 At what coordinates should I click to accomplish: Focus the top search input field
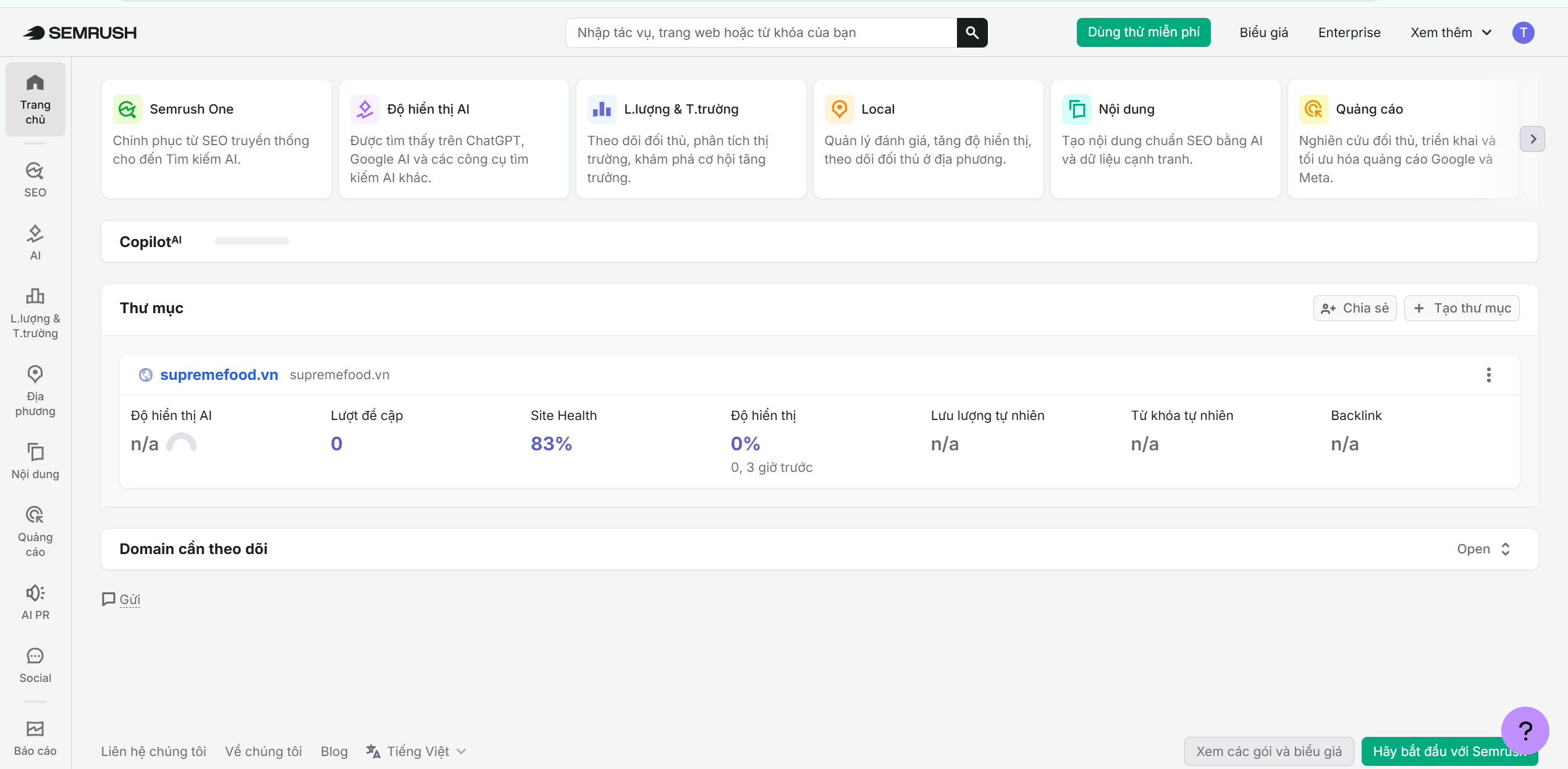click(x=761, y=33)
